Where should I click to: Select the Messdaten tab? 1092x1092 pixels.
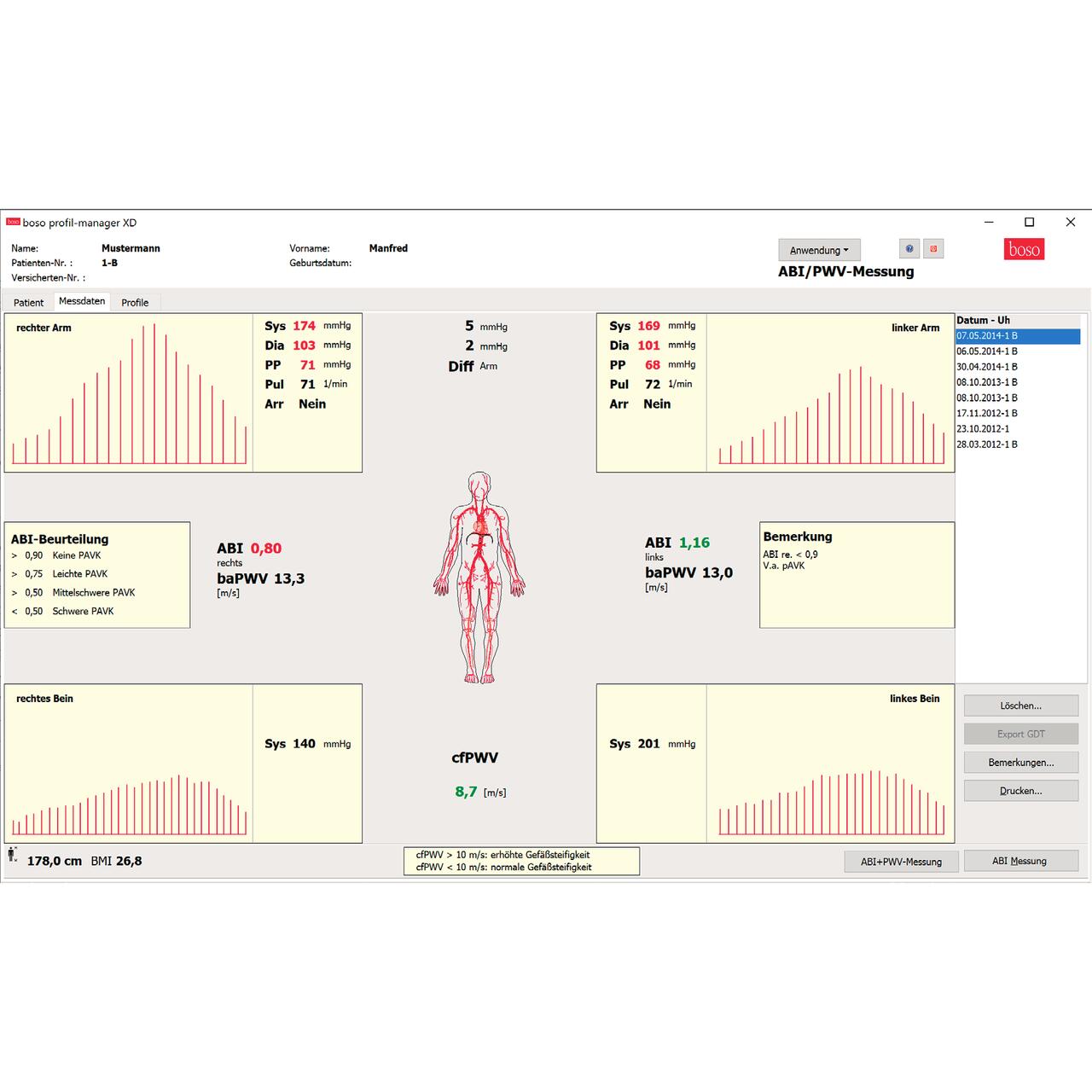[x=82, y=302]
